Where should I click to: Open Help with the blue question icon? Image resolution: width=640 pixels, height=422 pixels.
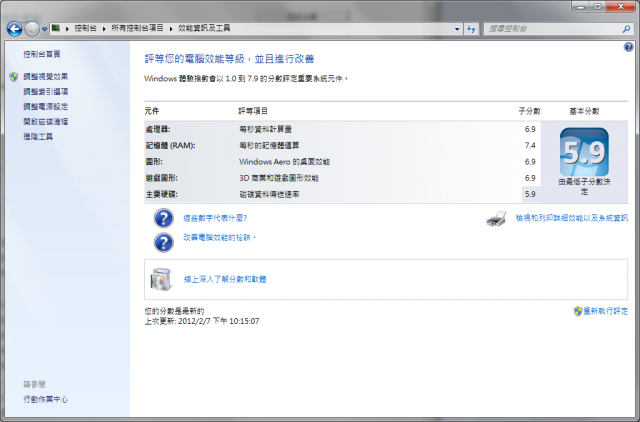pos(629,47)
